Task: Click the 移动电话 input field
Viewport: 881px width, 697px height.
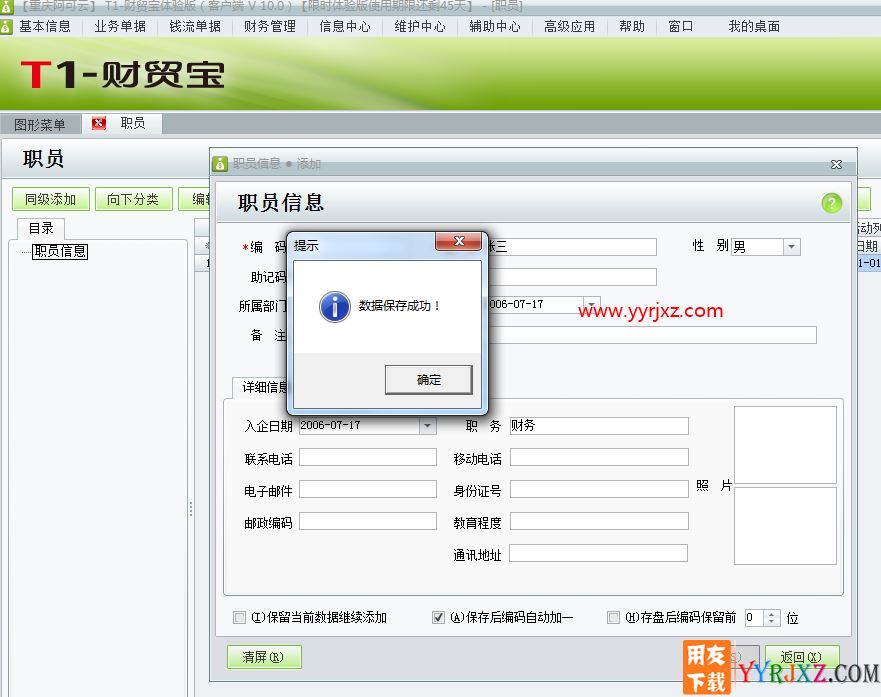Action: (x=599, y=457)
